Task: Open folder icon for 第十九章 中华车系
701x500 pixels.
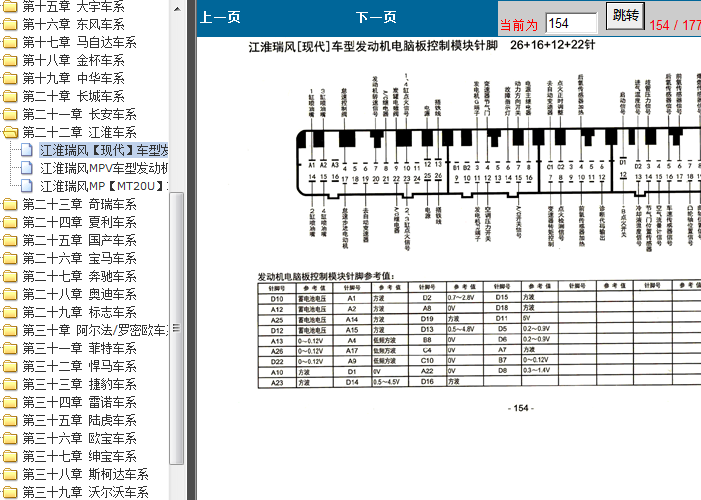Action: (x=10, y=78)
